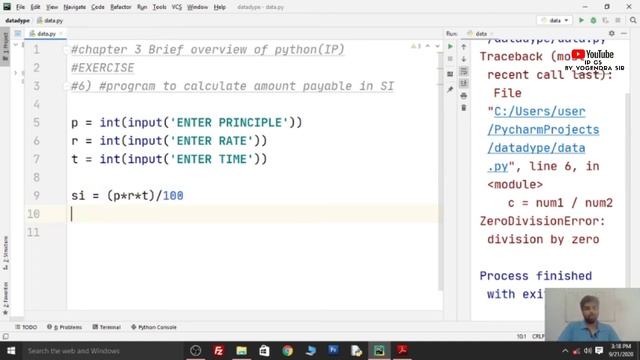
Task: Open Chrome from the taskbar
Action: (x=287, y=351)
